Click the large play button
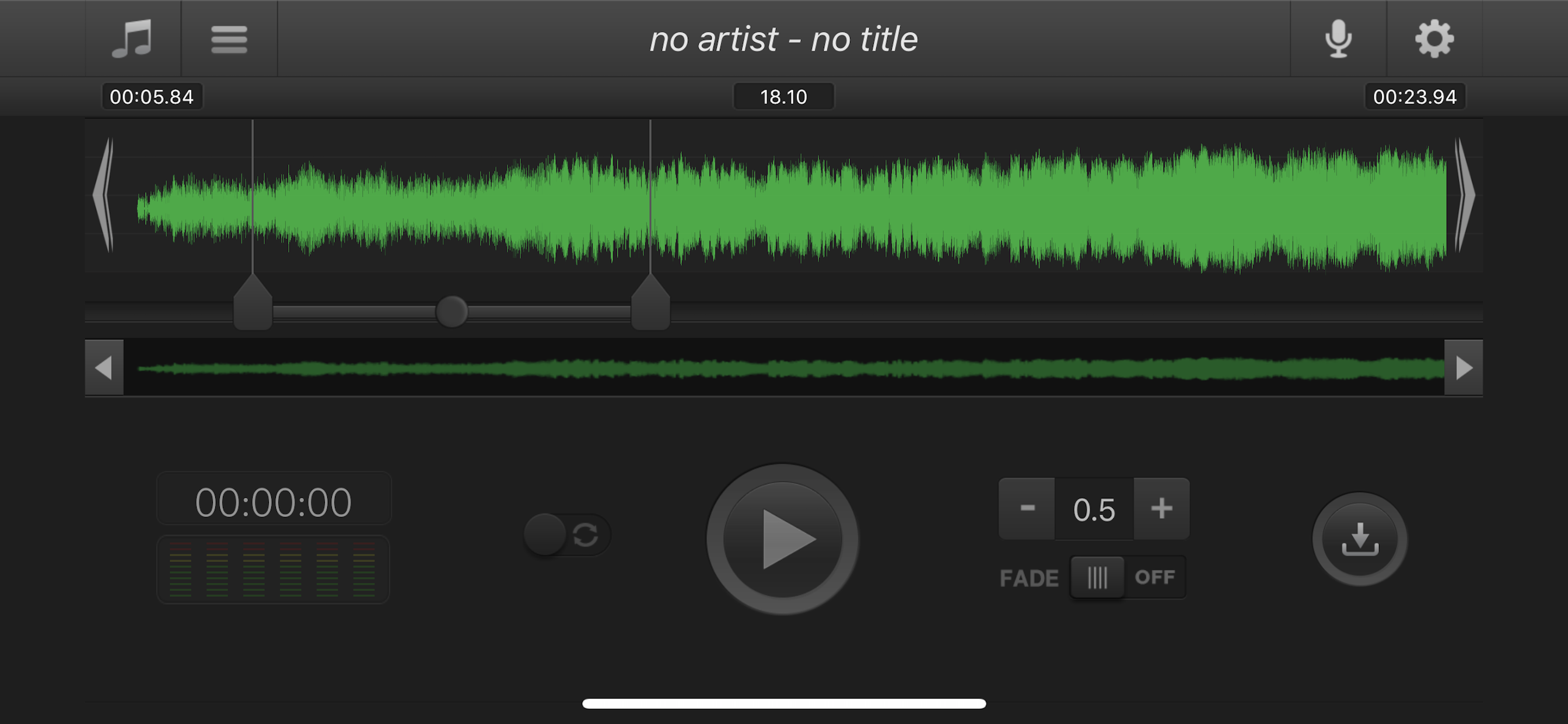This screenshot has width=1568, height=724. pos(783,539)
